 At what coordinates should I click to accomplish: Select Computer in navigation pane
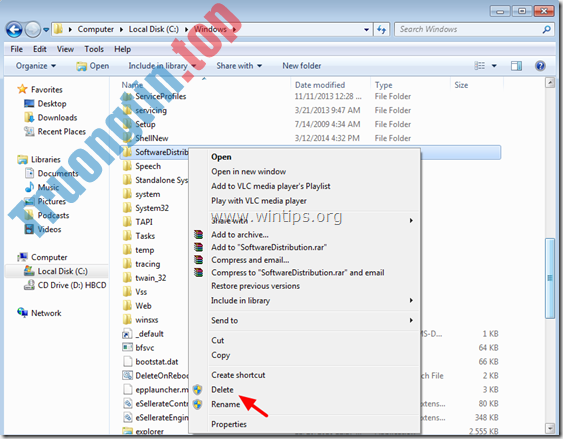[42, 257]
